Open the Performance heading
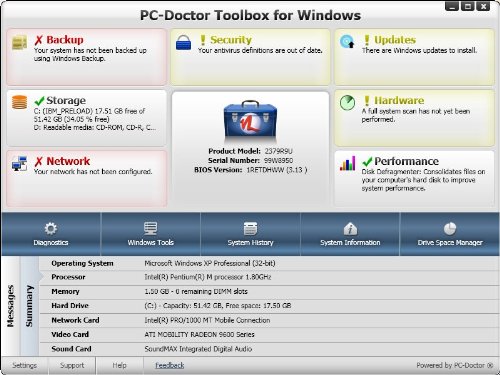 click(406, 161)
